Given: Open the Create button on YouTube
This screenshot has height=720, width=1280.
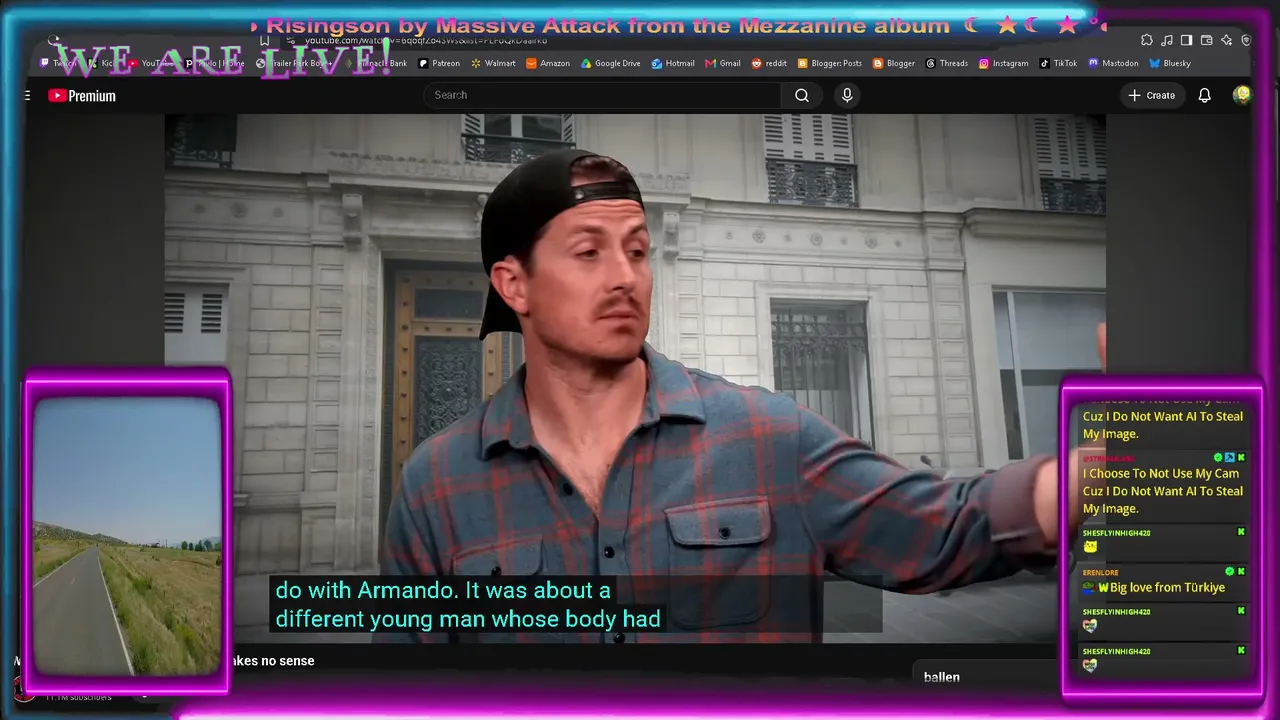Looking at the screenshot, I should 1151,95.
